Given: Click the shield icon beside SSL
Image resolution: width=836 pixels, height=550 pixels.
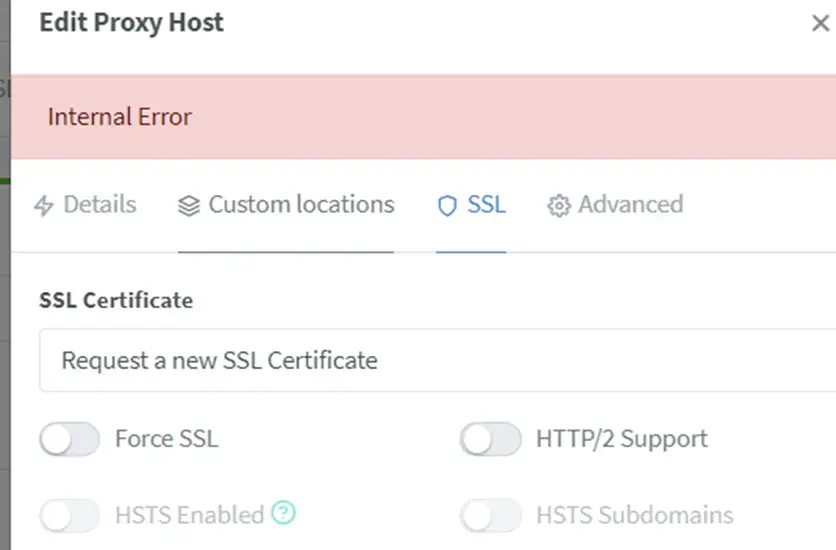Looking at the screenshot, I should pos(447,206).
